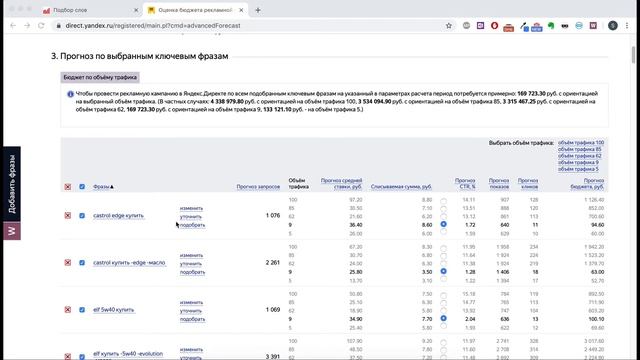
Task: Choose объём трафика 100 for all phrases
Action: click(x=581, y=143)
